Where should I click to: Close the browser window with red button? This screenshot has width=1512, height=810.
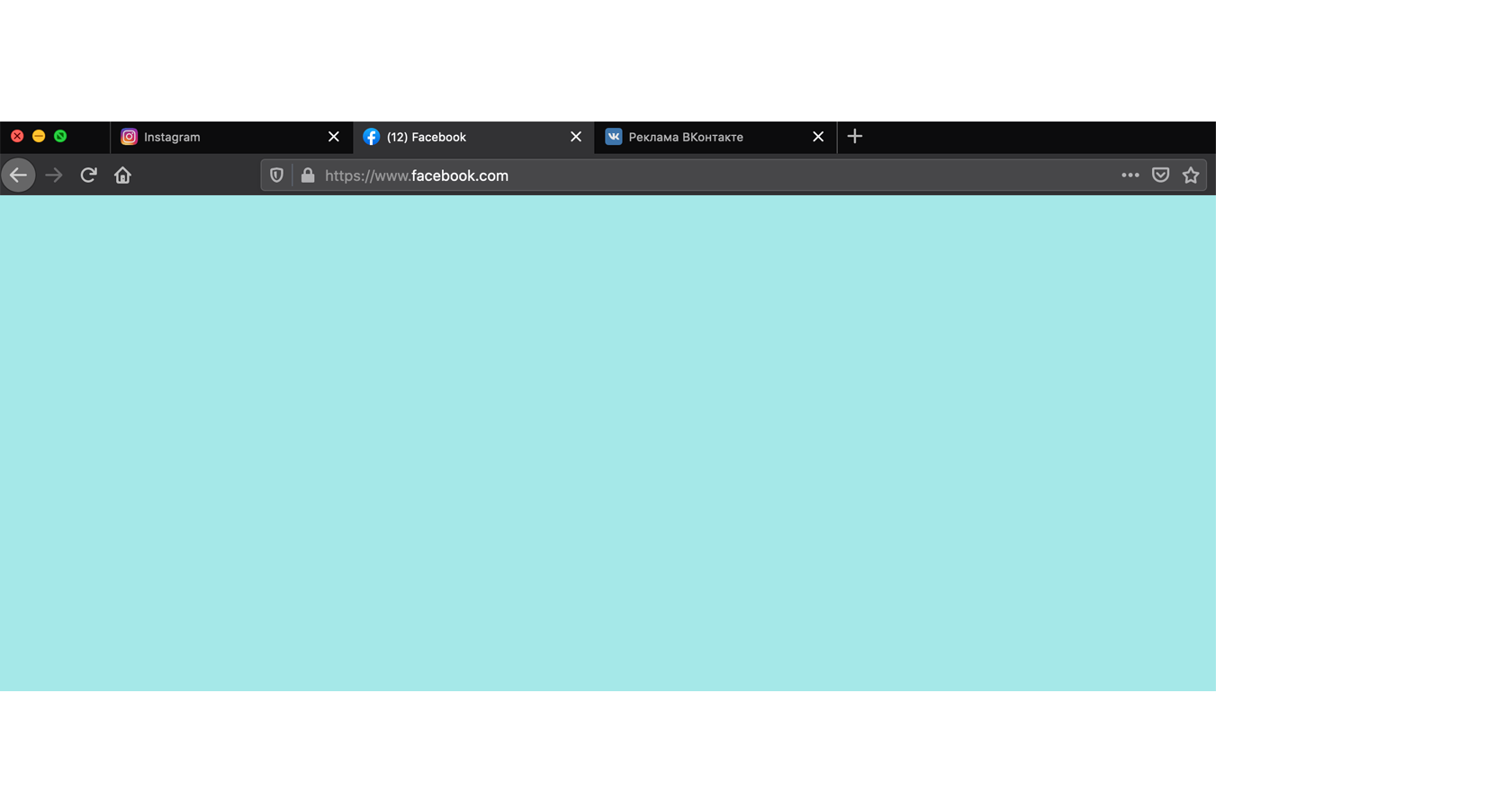tap(17, 136)
